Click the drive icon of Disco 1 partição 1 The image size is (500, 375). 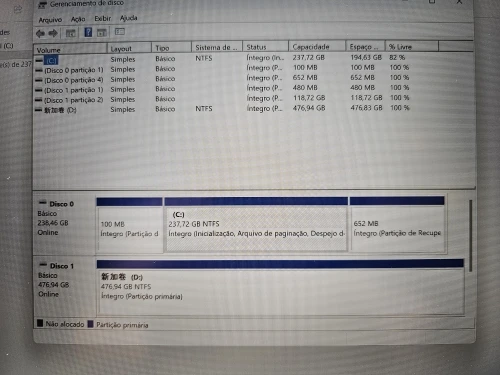pyautogui.click(x=39, y=90)
